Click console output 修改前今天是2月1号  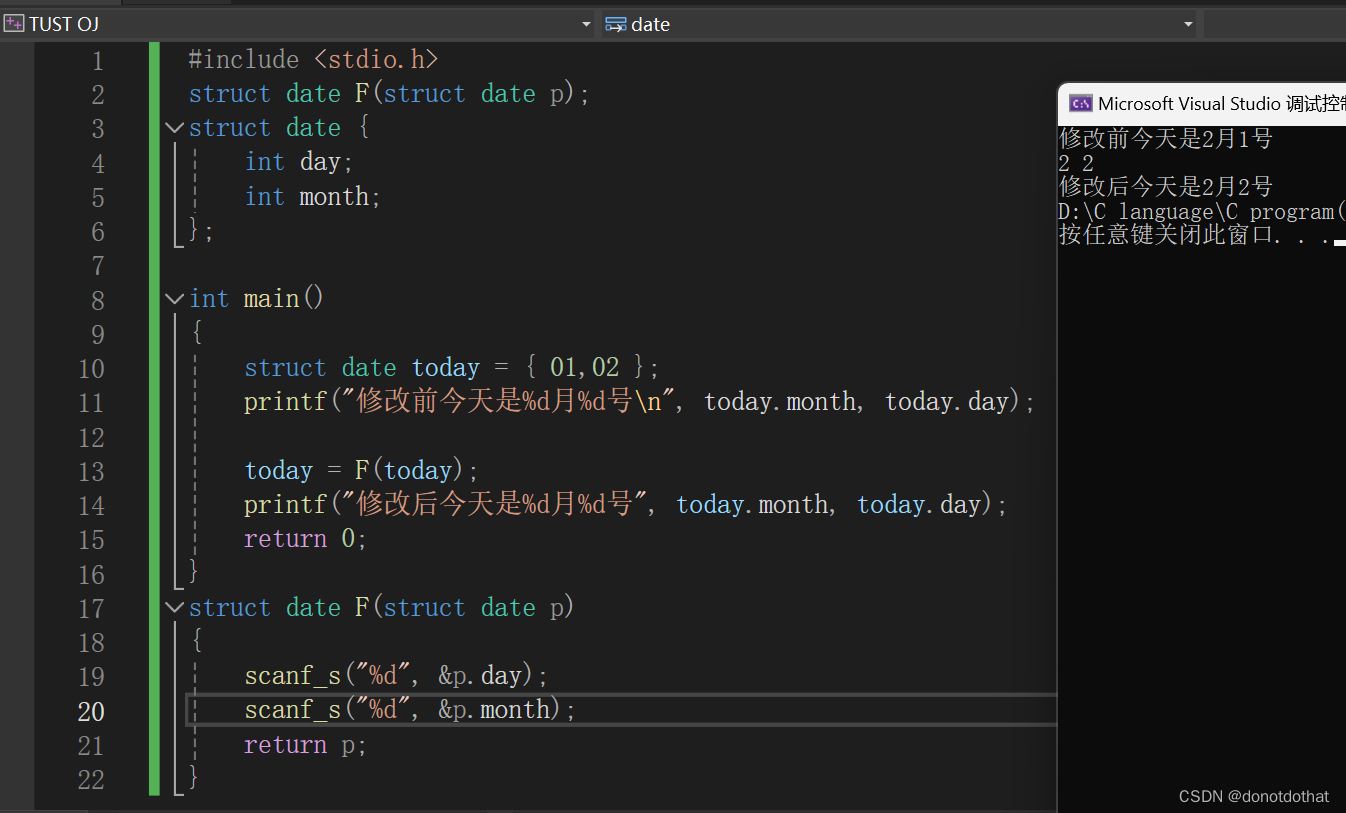point(1166,139)
